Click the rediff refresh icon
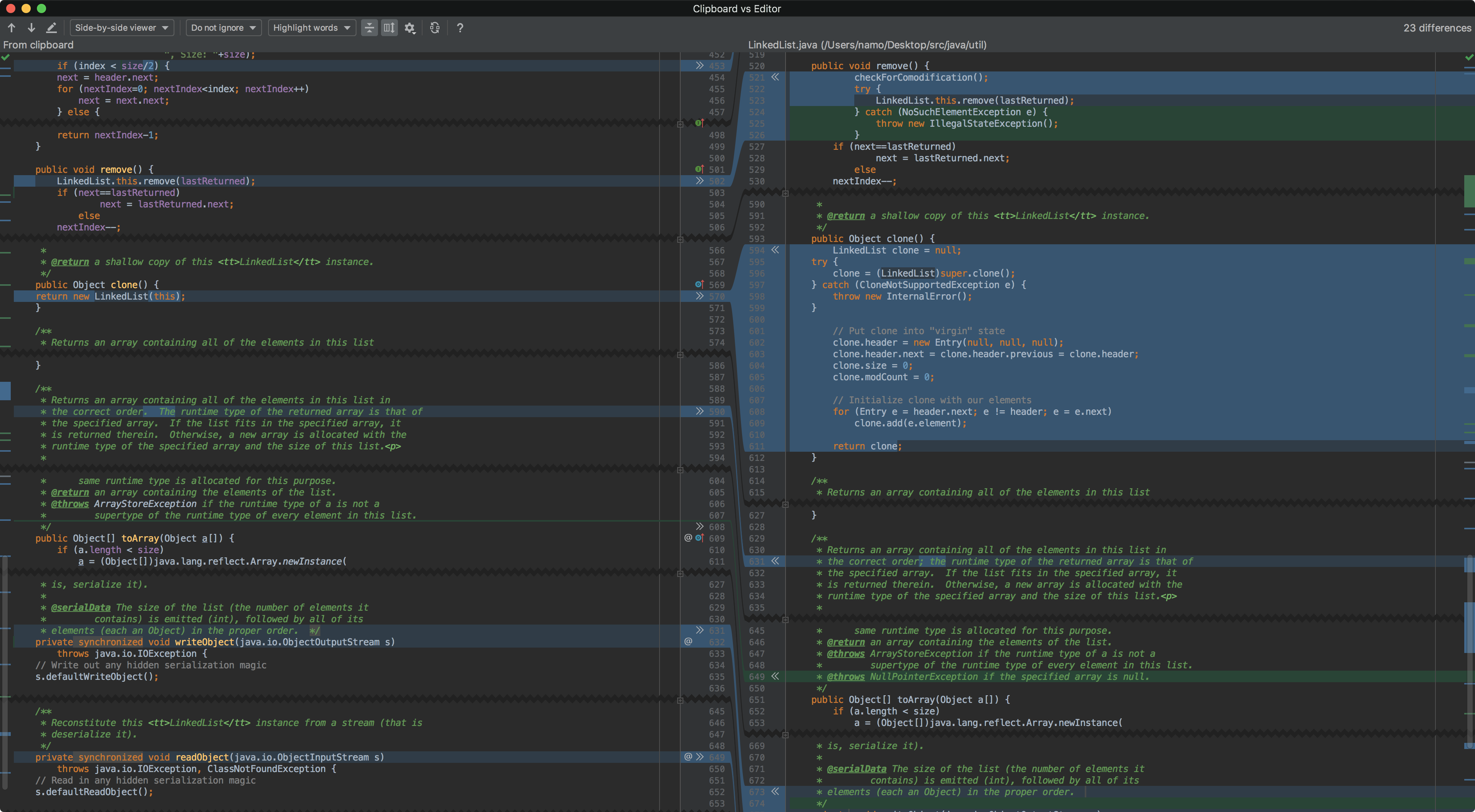Screen dimensions: 1475x812 (x=434, y=28)
